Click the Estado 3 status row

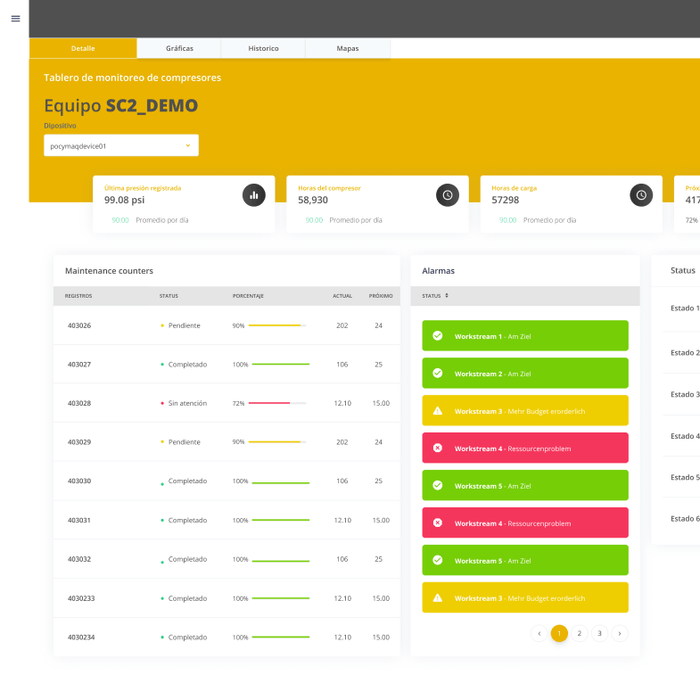click(x=681, y=394)
